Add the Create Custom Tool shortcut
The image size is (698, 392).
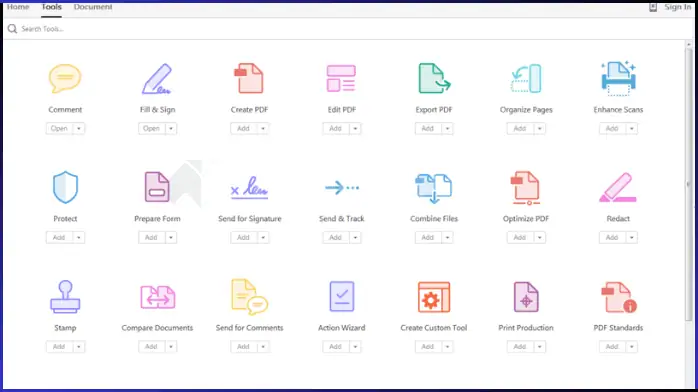(428, 347)
